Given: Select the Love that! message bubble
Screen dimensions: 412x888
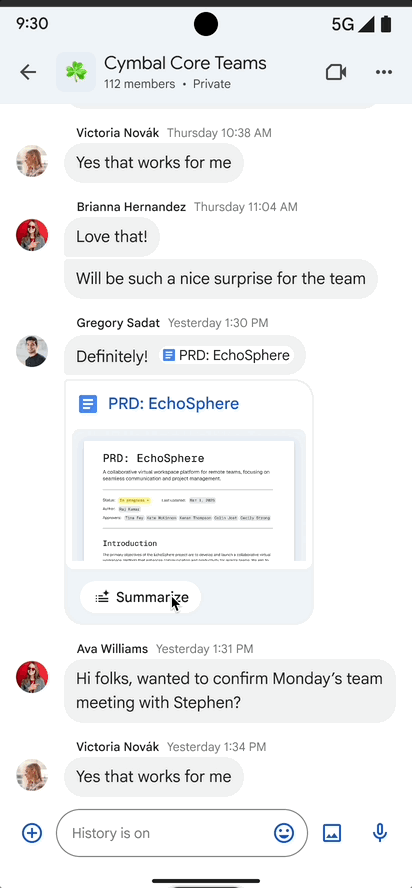Looking at the screenshot, I should tap(112, 236).
